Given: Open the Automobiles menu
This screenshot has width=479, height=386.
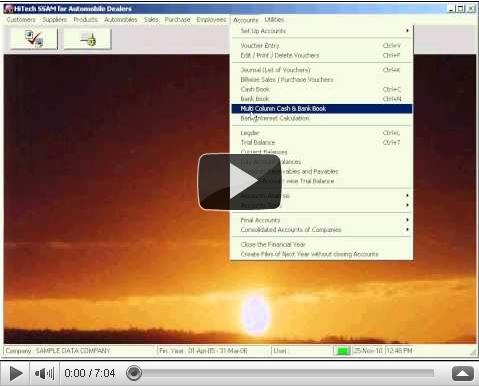Looking at the screenshot, I should click(120, 20).
